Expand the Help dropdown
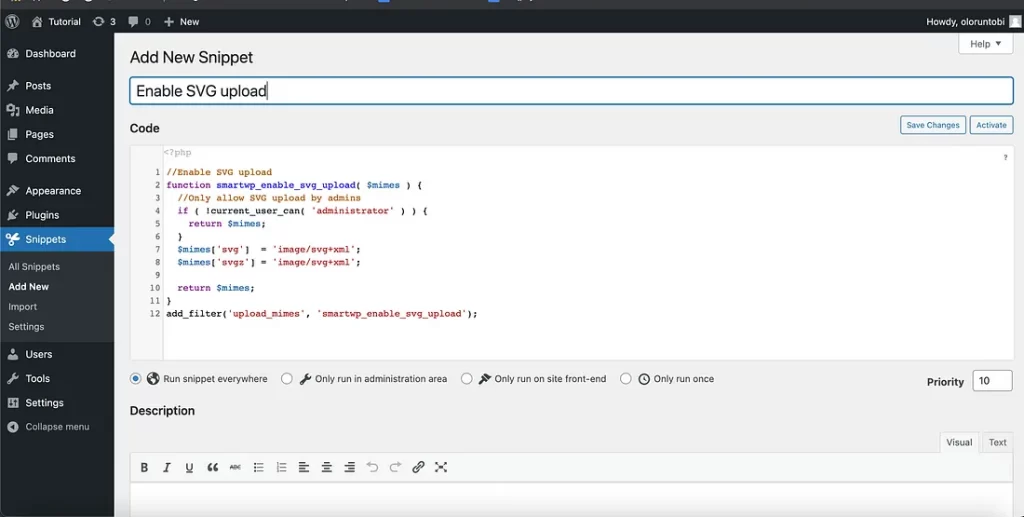The height and width of the screenshot is (517, 1024). pos(985,44)
